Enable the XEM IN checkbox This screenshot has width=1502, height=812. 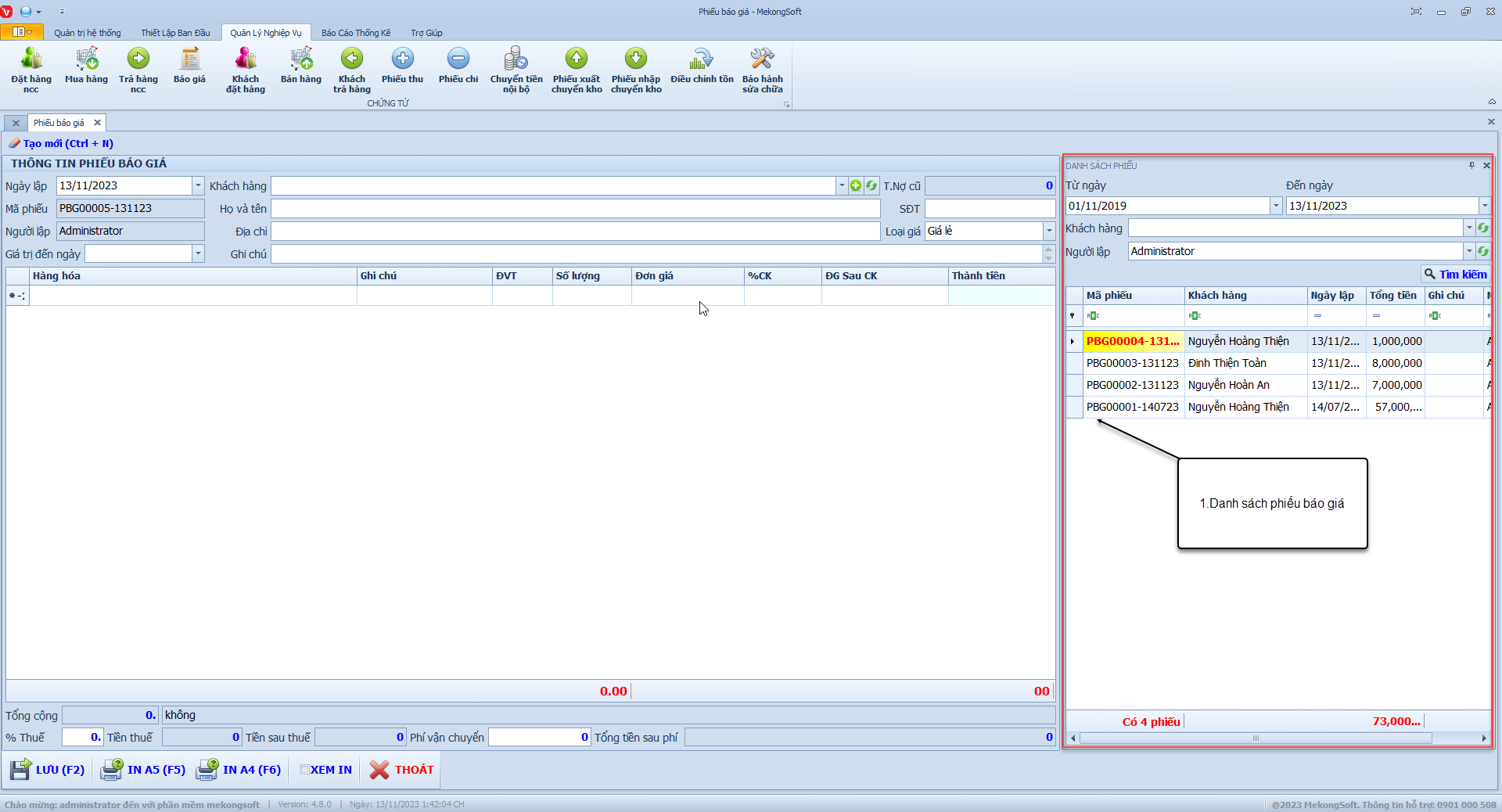[x=305, y=770]
